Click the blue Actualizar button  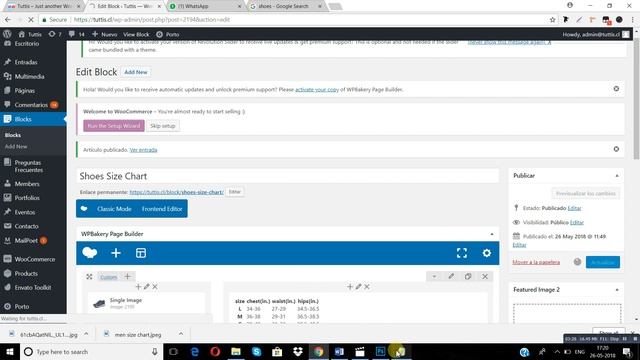pos(603,262)
